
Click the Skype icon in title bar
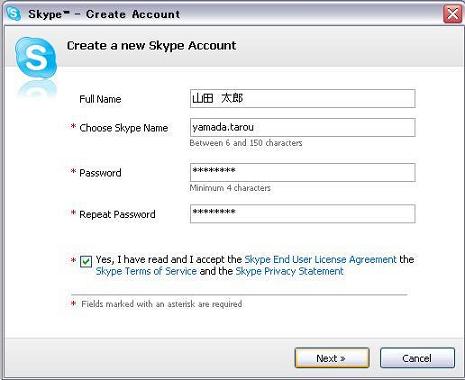coord(14,14)
